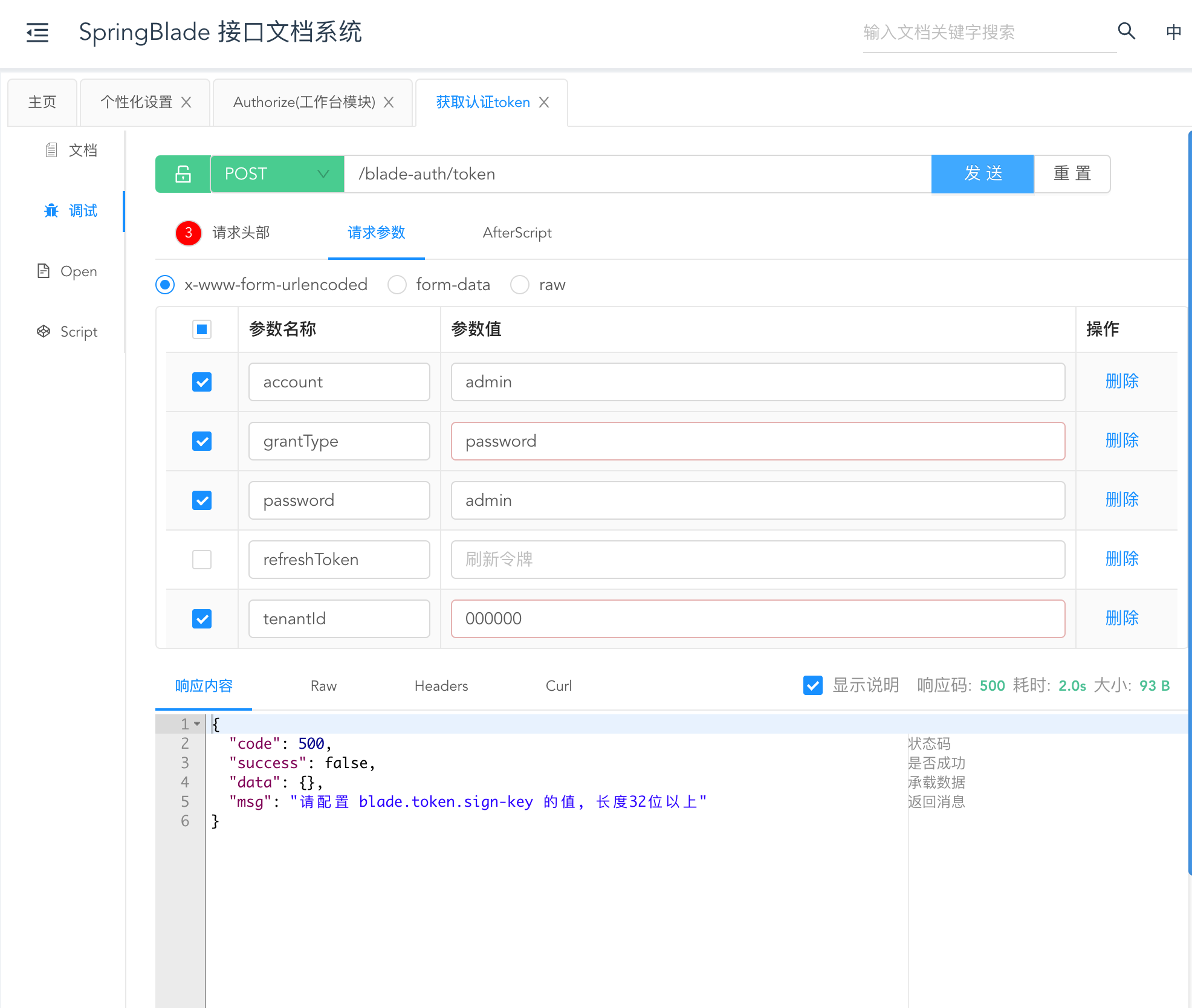Click the account value field admin

coord(758,382)
